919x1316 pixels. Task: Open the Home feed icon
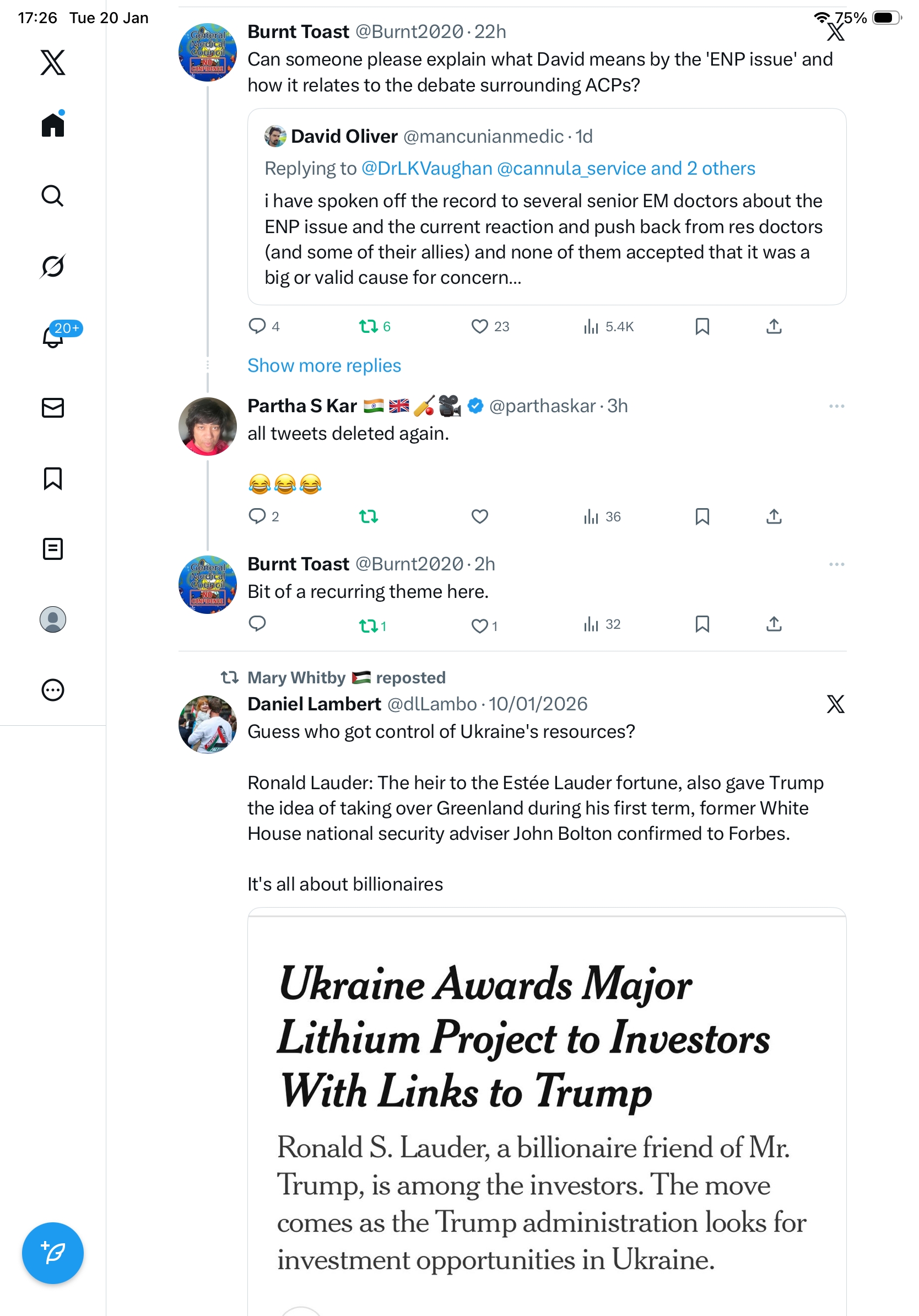pyautogui.click(x=53, y=125)
